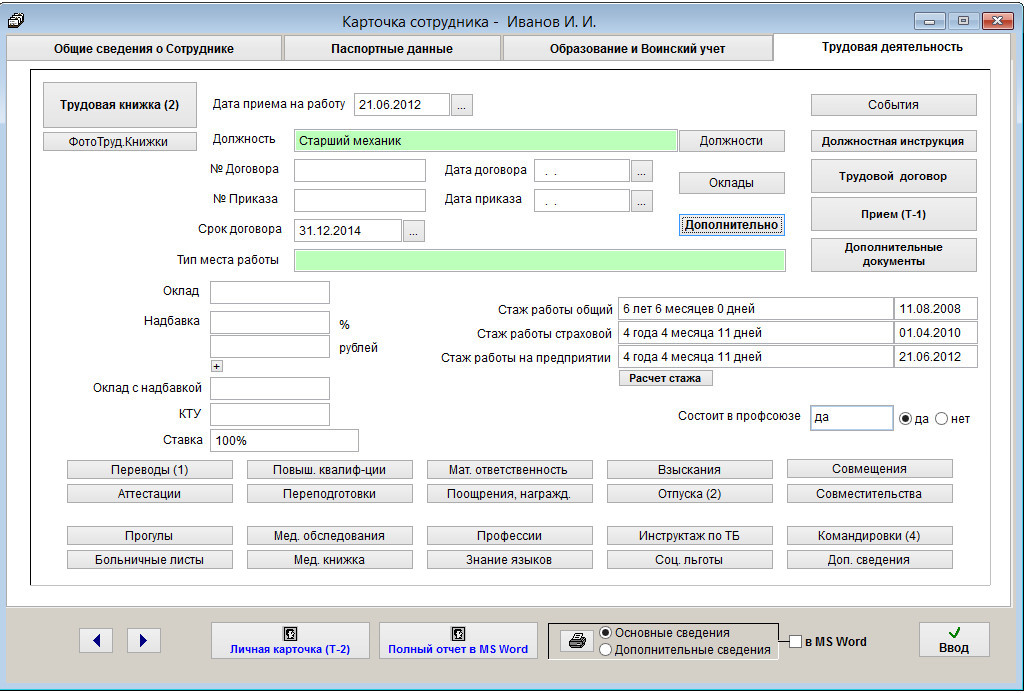Open Знание языков list
1024x693 pixels.
click(x=509, y=560)
